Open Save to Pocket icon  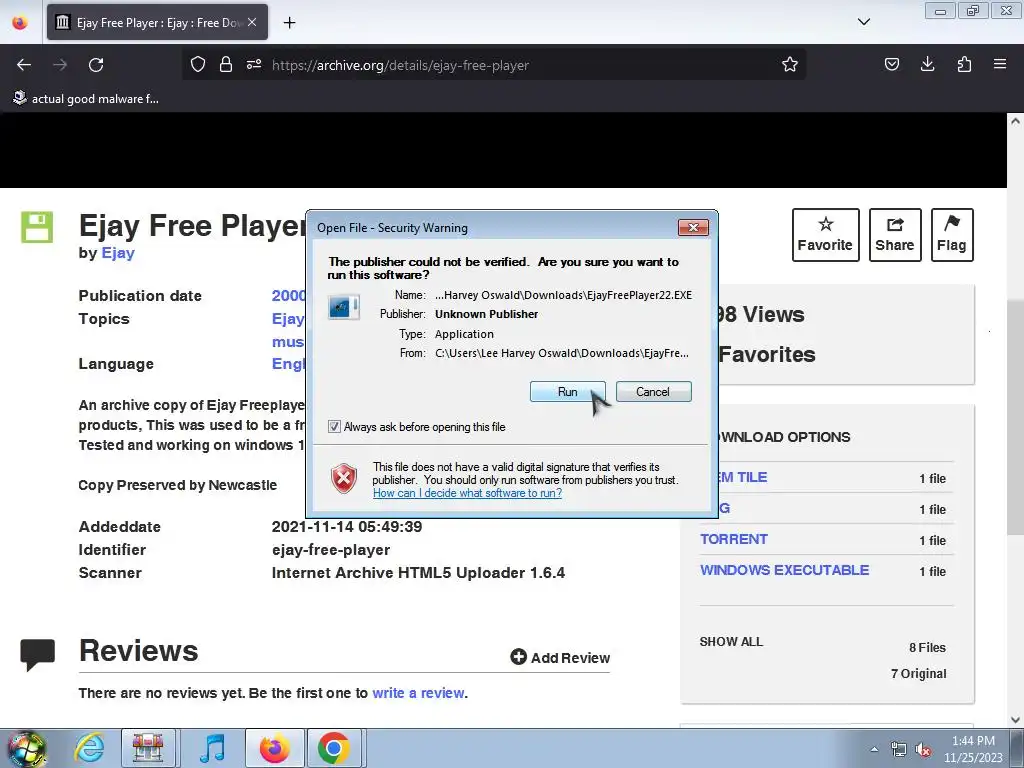891,65
